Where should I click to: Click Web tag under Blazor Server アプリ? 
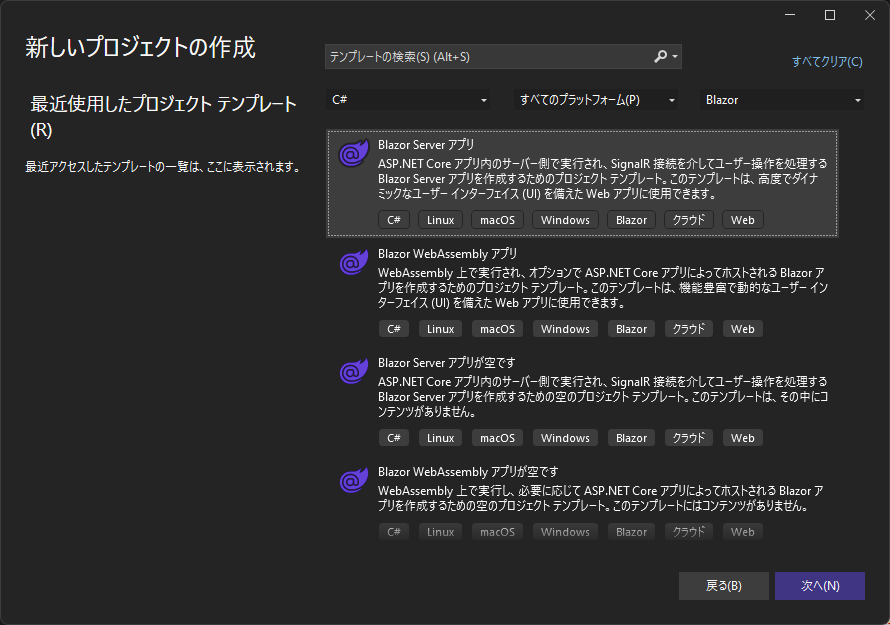(742, 220)
